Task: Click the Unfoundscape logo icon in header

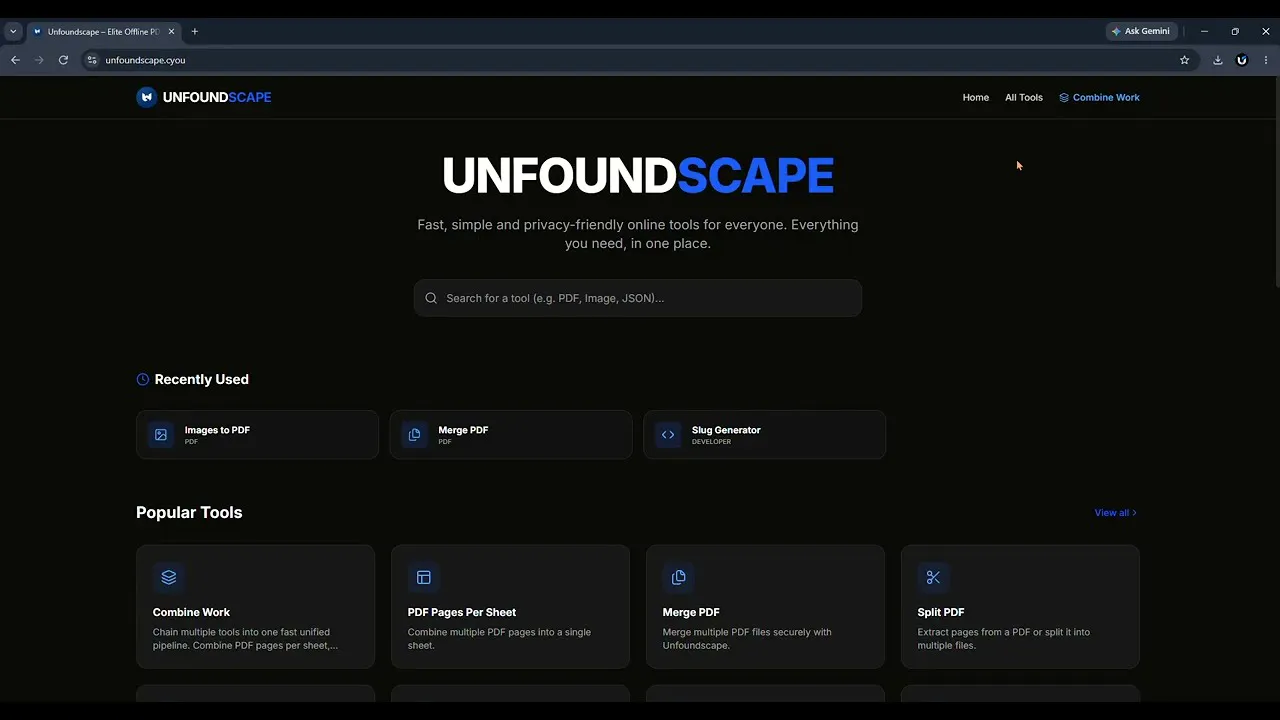Action: (x=147, y=97)
